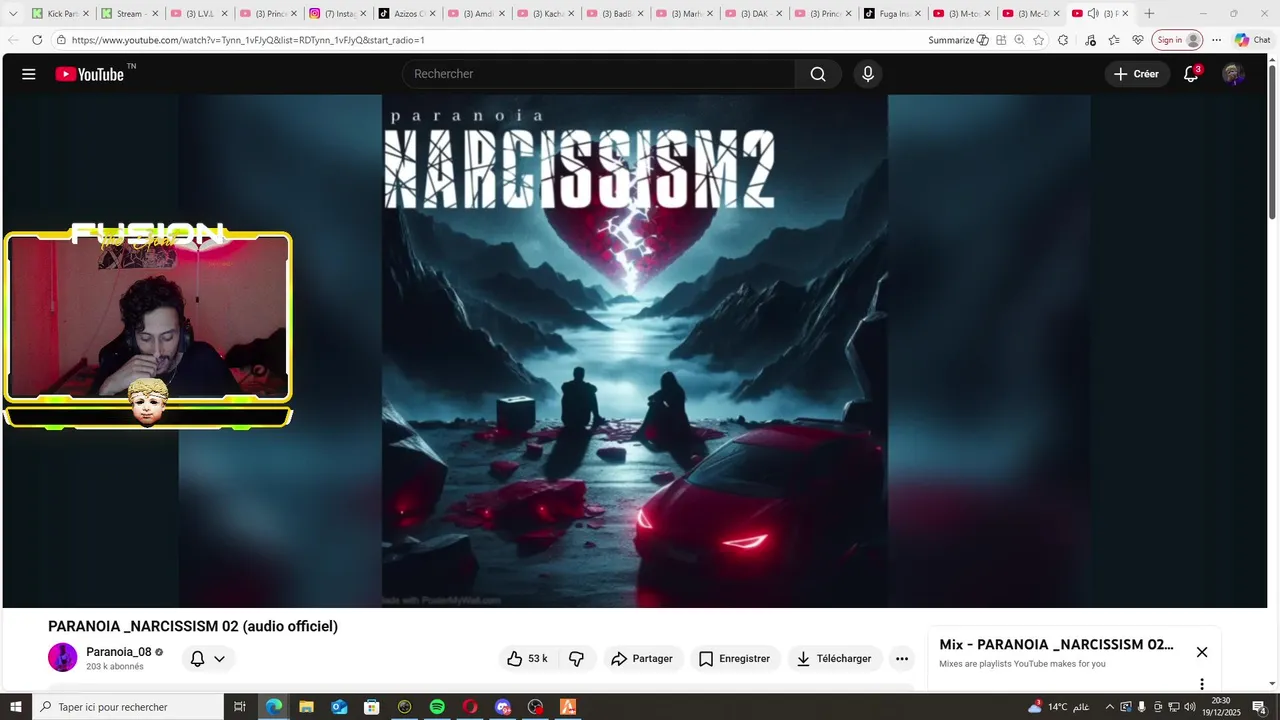
Task: Switch to the Instagram tab
Action: (x=335, y=14)
